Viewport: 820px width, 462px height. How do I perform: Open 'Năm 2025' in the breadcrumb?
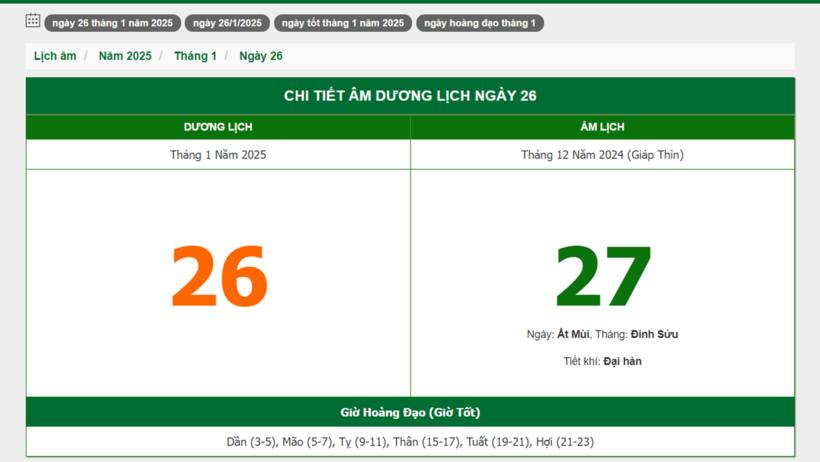pyautogui.click(x=125, y=56)
